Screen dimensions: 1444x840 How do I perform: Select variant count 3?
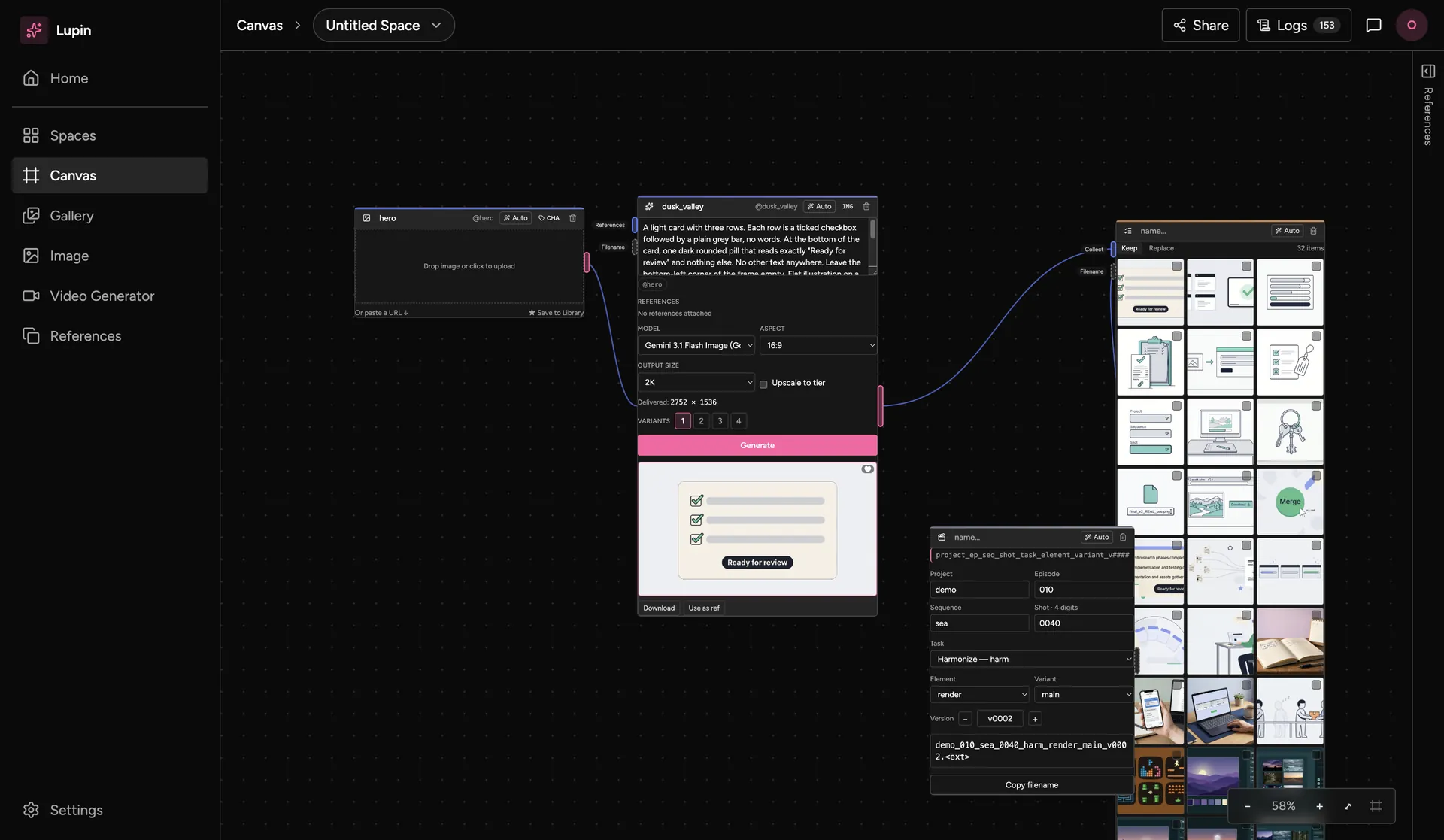pos(720,421)
